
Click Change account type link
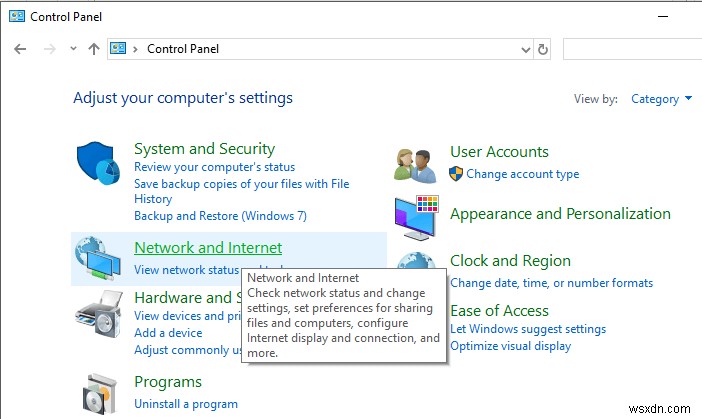tap(522, 173)
